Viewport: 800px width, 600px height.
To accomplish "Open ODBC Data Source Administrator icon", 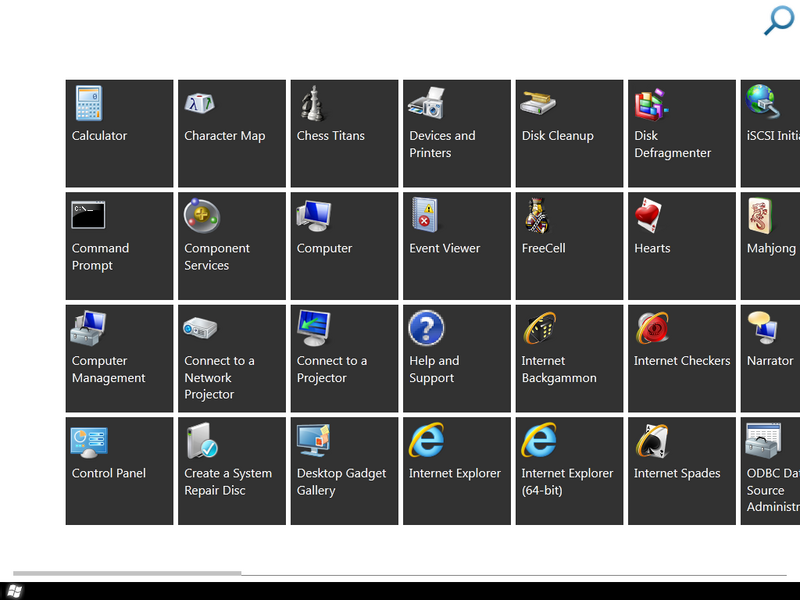I will click(x=763, y=441).
